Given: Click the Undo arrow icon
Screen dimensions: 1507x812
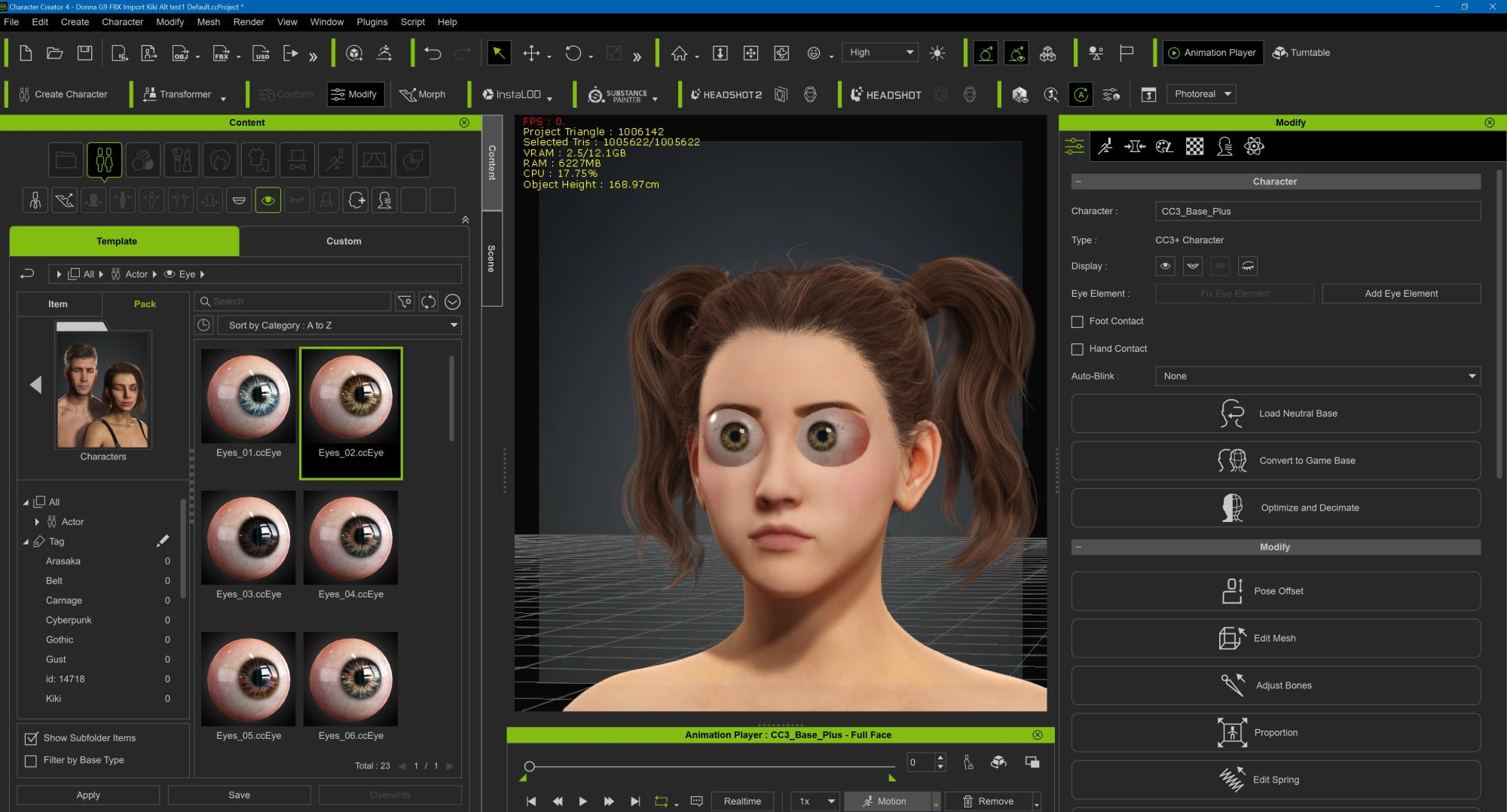Looking at the screenshot, I should (433, 53).
